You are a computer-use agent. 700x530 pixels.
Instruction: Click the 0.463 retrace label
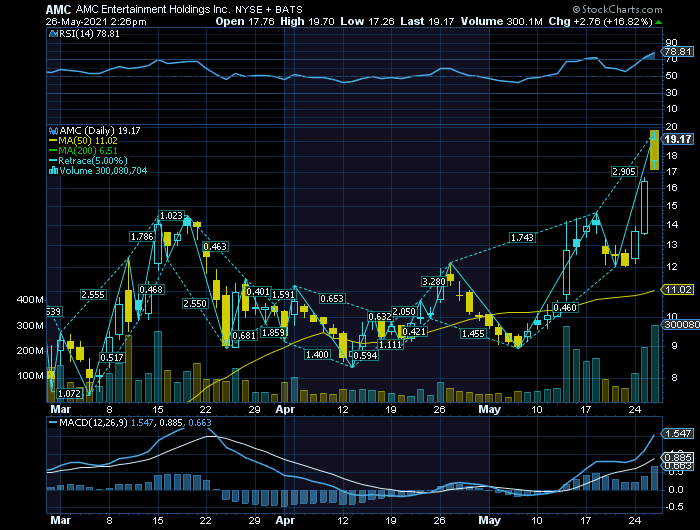(x=215, y=246)
